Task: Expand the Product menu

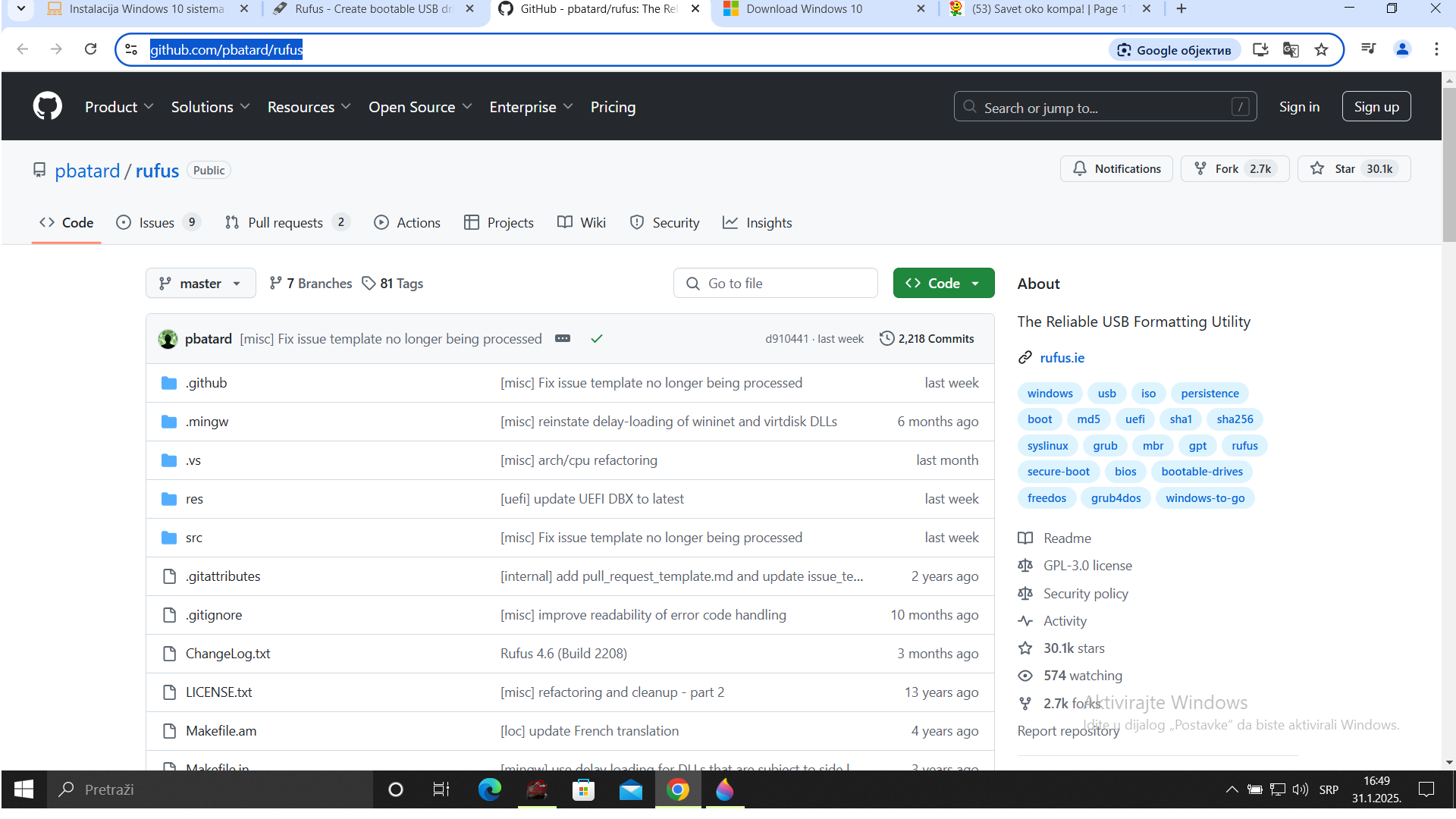Action: tap(119, 107)
